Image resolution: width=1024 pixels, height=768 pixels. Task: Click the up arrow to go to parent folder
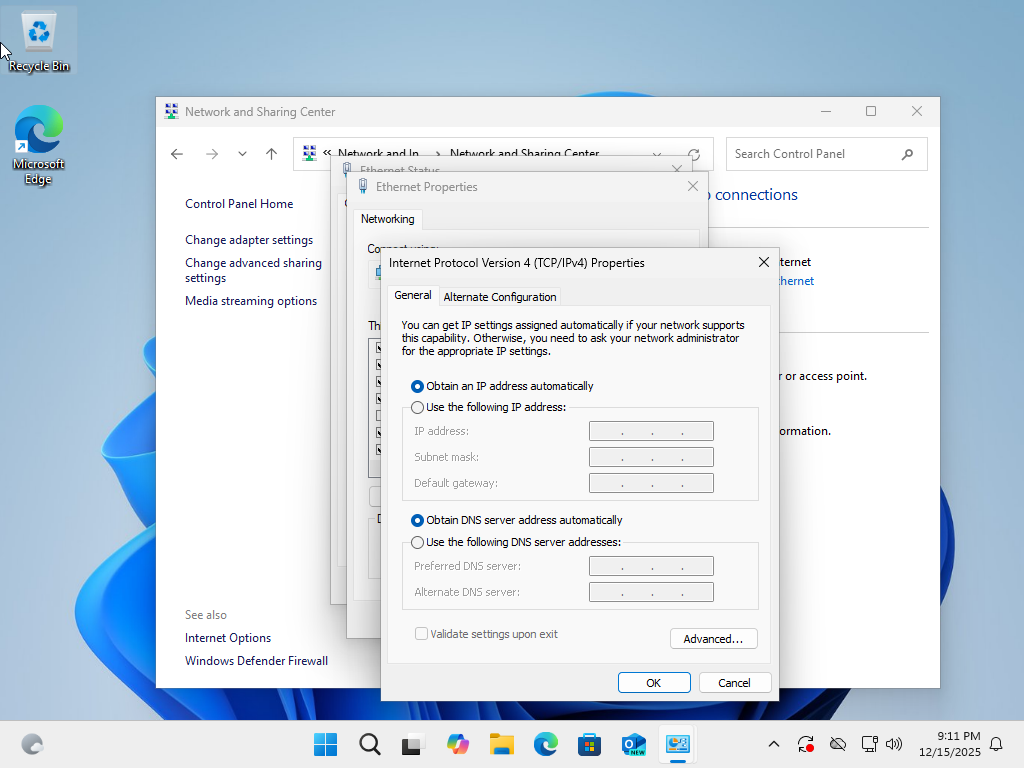pos(271,154)
